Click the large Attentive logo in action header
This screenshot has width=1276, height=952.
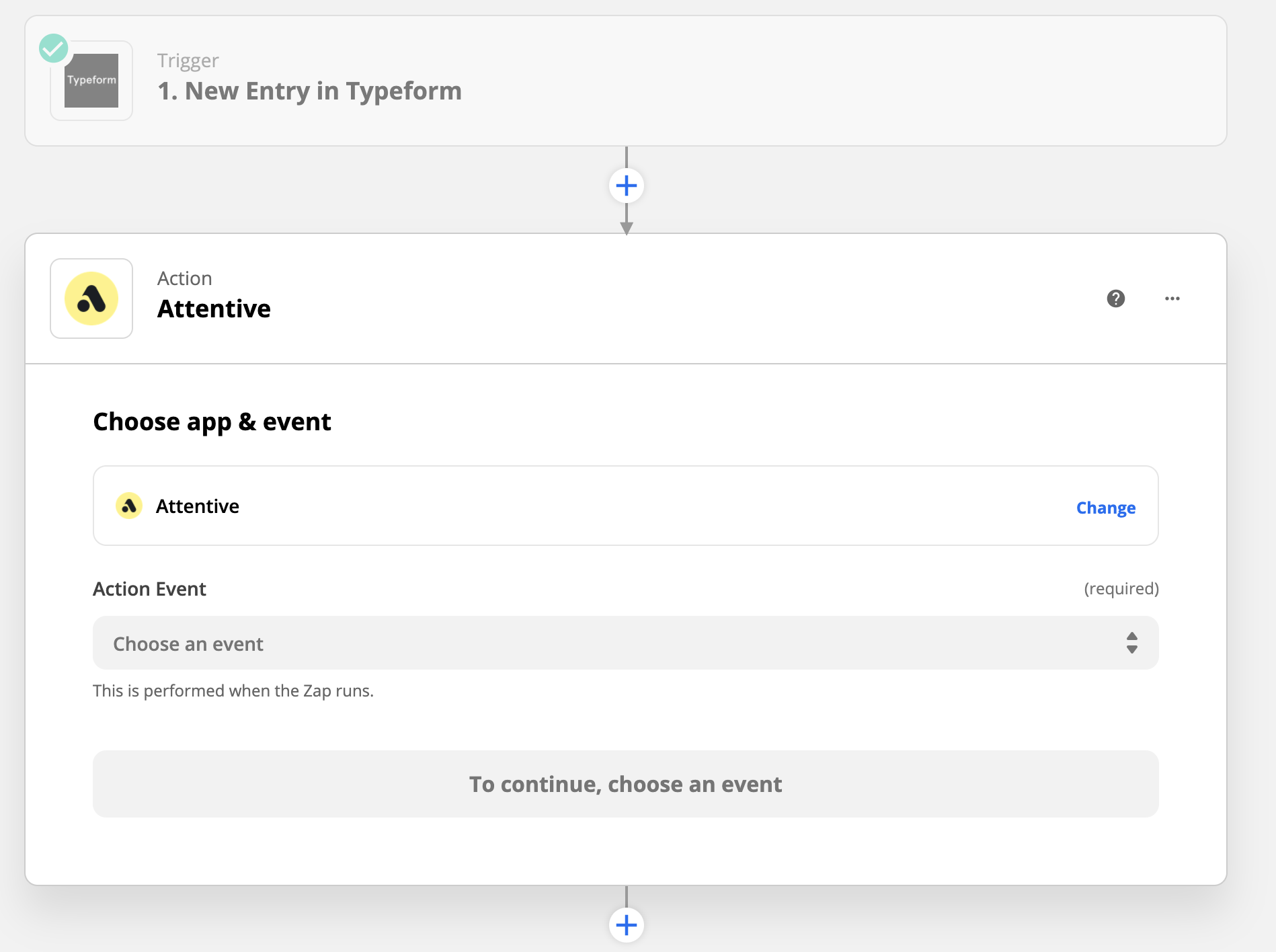[91, 299]
